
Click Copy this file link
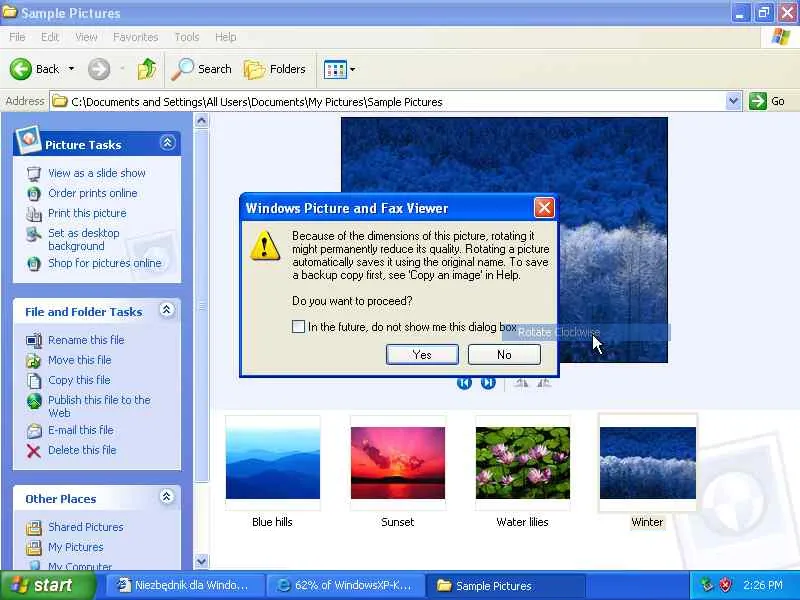79,380
